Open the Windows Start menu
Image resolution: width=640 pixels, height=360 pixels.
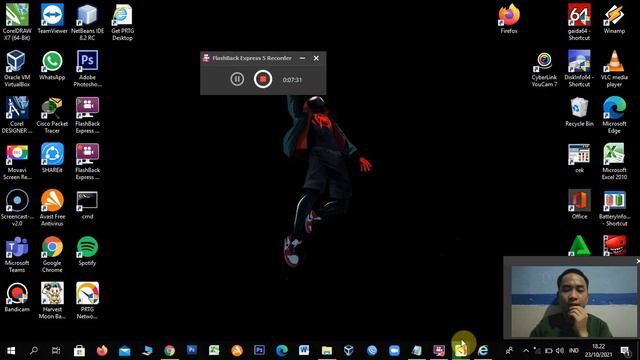click(11, 351)
